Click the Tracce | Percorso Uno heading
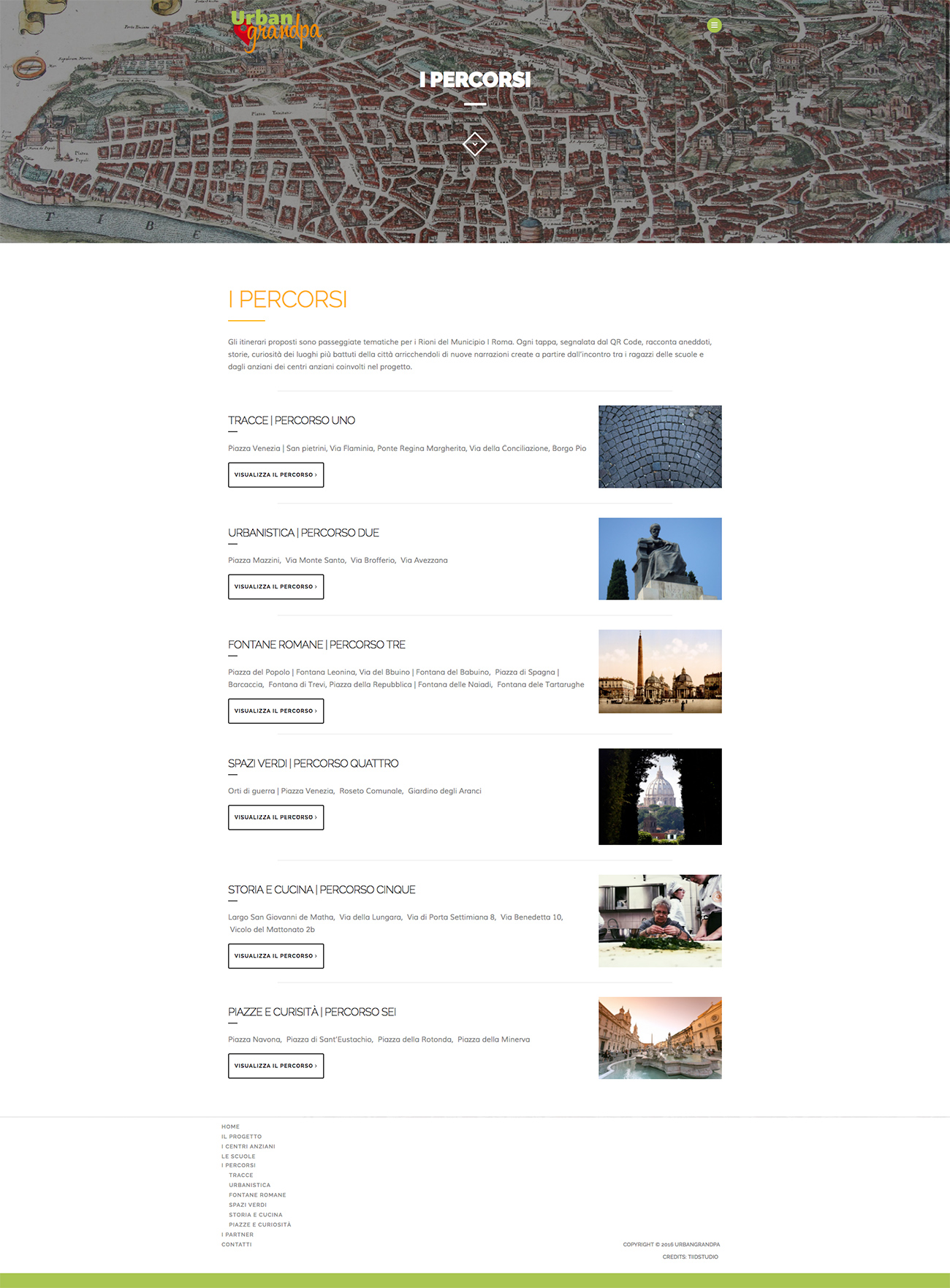This screenshot has height=1288, width=950. coord(292,420)
